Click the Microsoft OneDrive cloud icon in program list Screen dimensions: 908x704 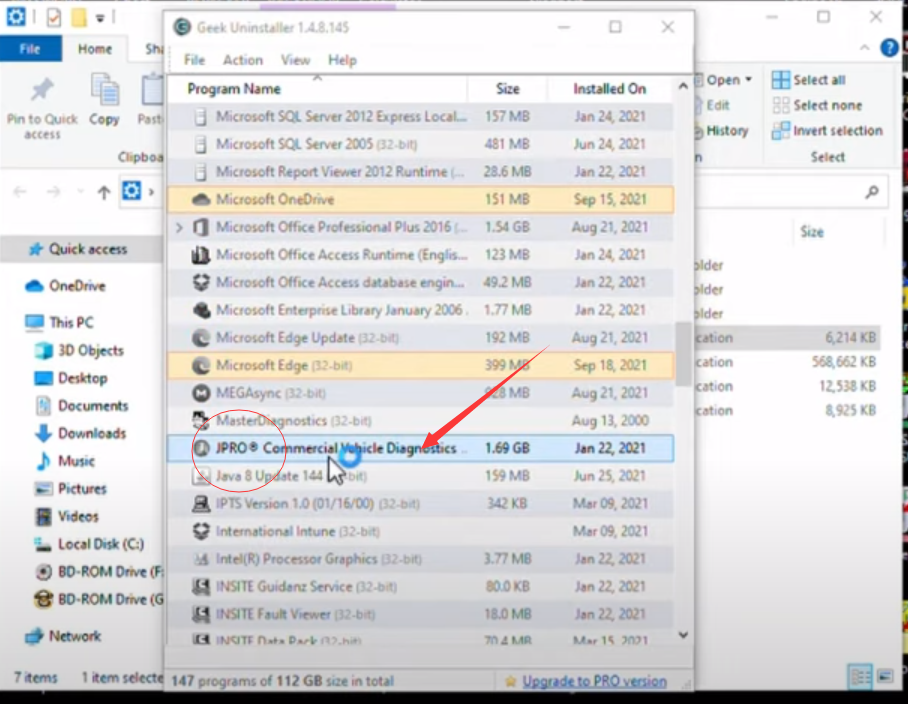[201, 200]
